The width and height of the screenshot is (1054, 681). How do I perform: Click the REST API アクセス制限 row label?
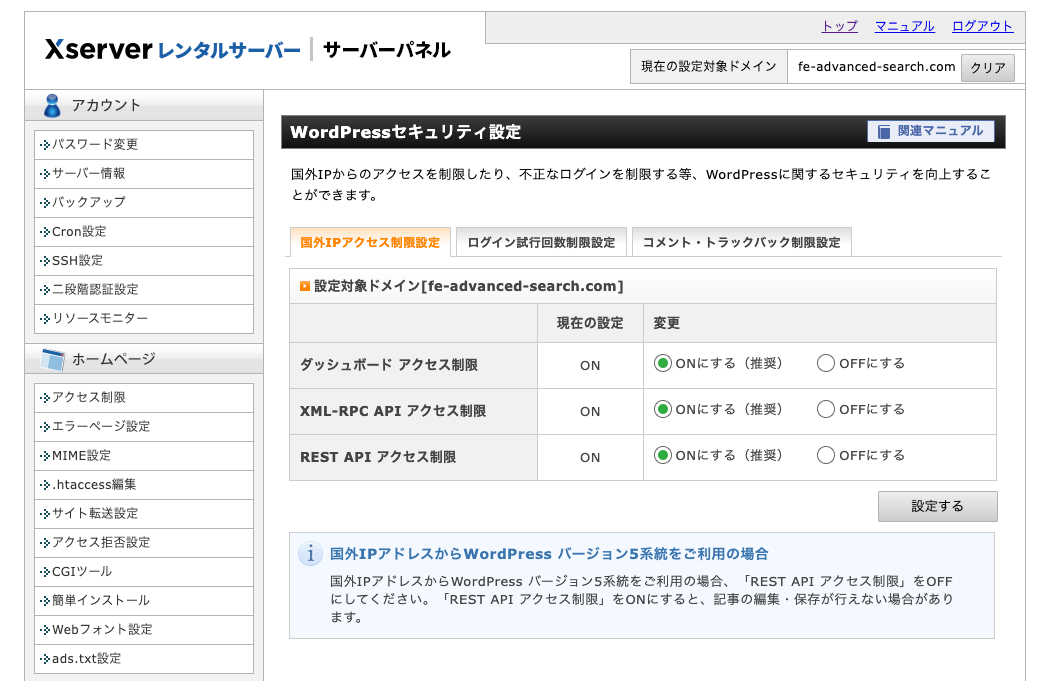tap(378, 457)
